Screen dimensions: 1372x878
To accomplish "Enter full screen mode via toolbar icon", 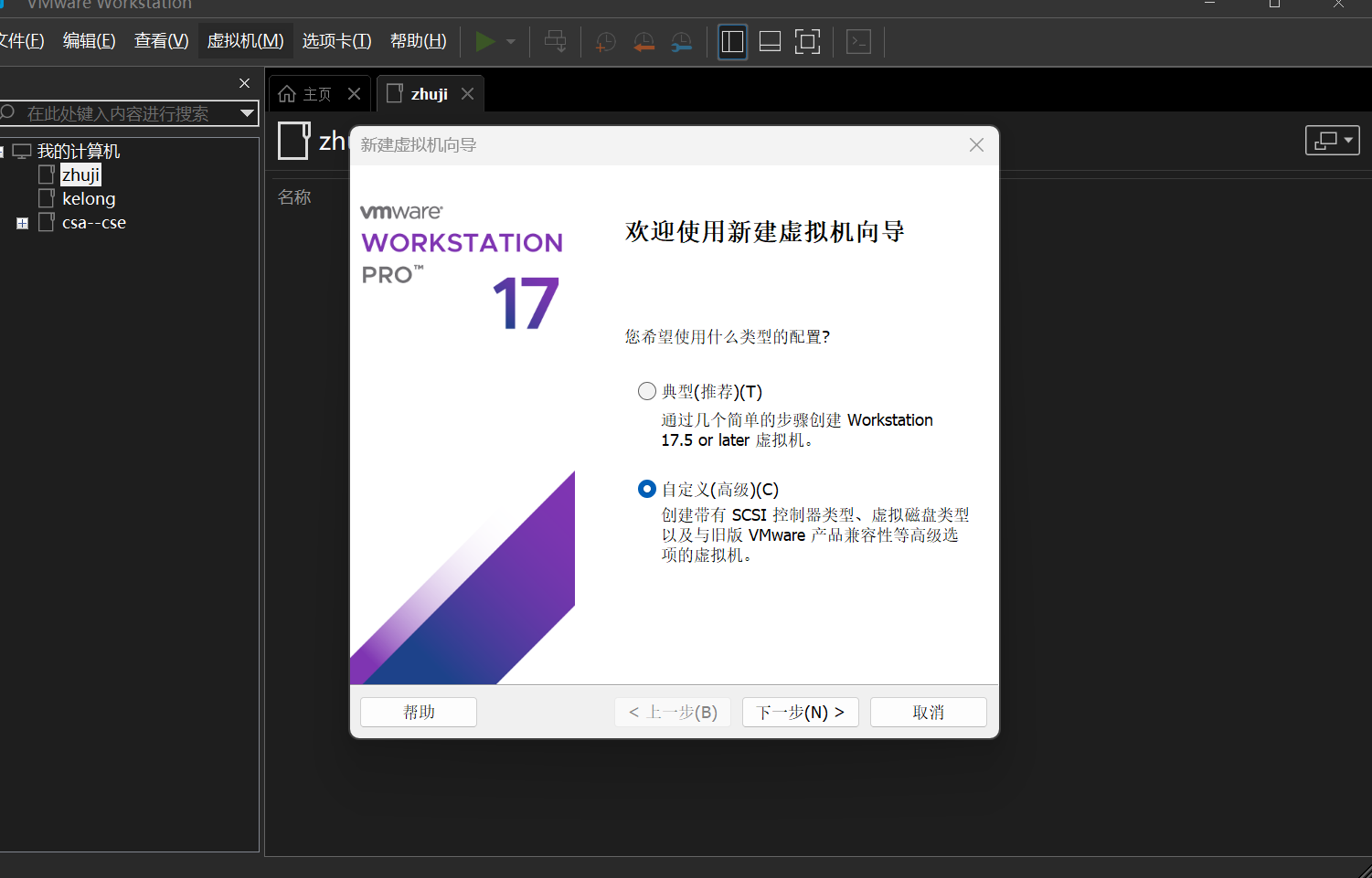I will [808, 42].
